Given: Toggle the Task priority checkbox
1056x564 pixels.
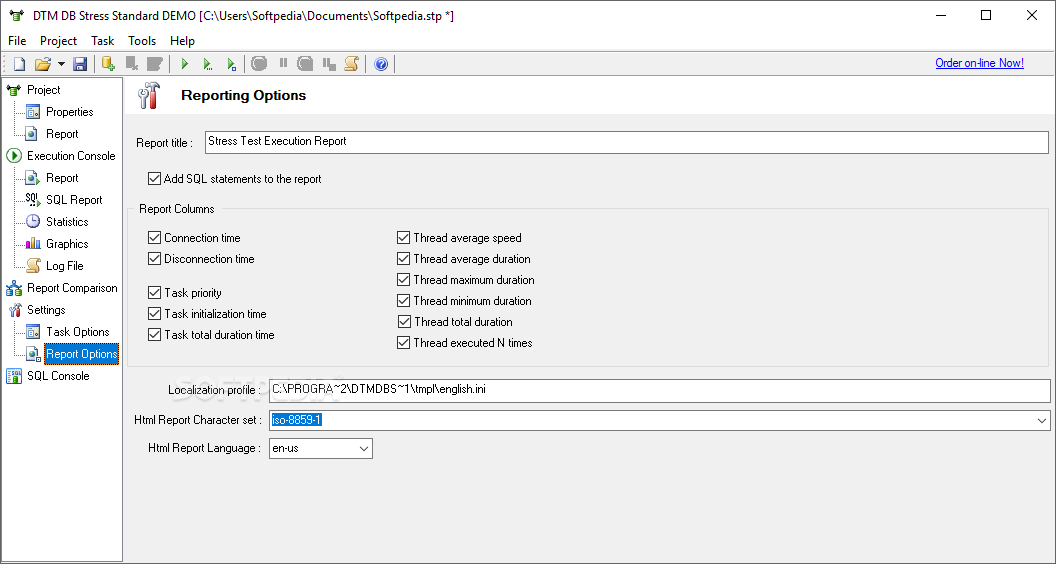Looking at the screenshot, I should tap(154, 292).
